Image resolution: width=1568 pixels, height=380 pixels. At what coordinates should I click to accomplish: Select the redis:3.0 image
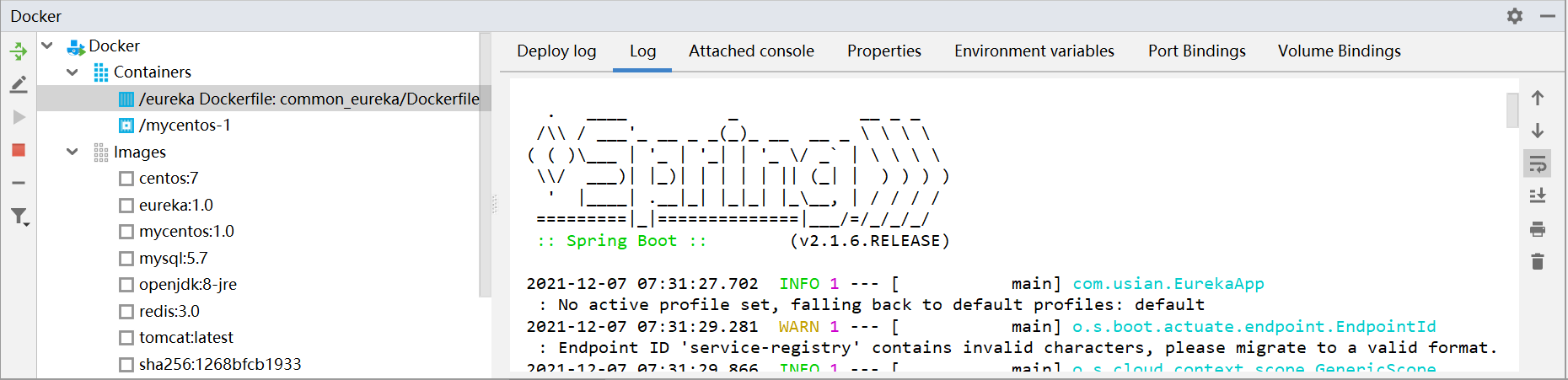(169, 312)
